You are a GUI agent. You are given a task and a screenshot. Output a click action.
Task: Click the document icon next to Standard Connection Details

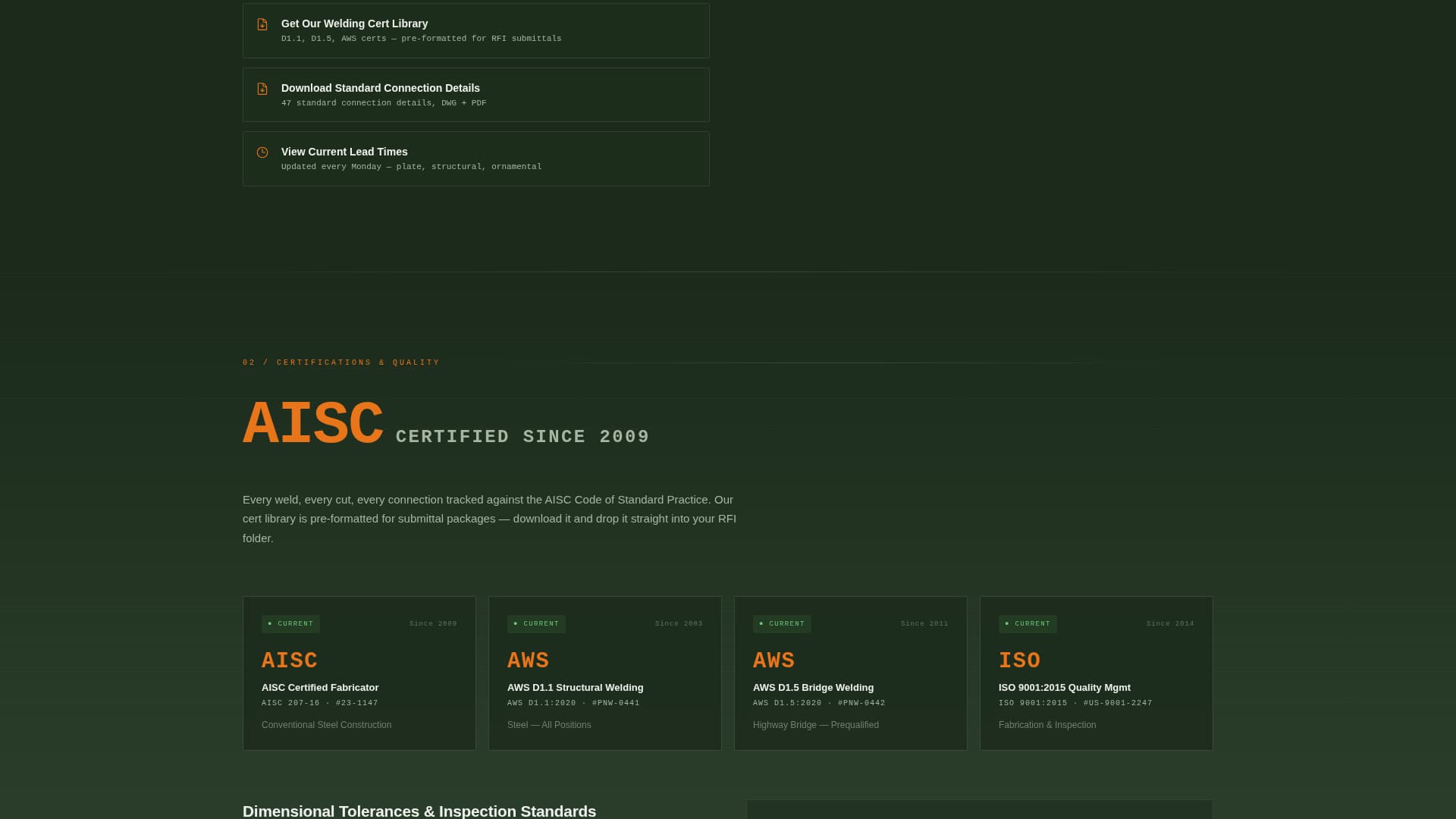[x=263, y=87]
